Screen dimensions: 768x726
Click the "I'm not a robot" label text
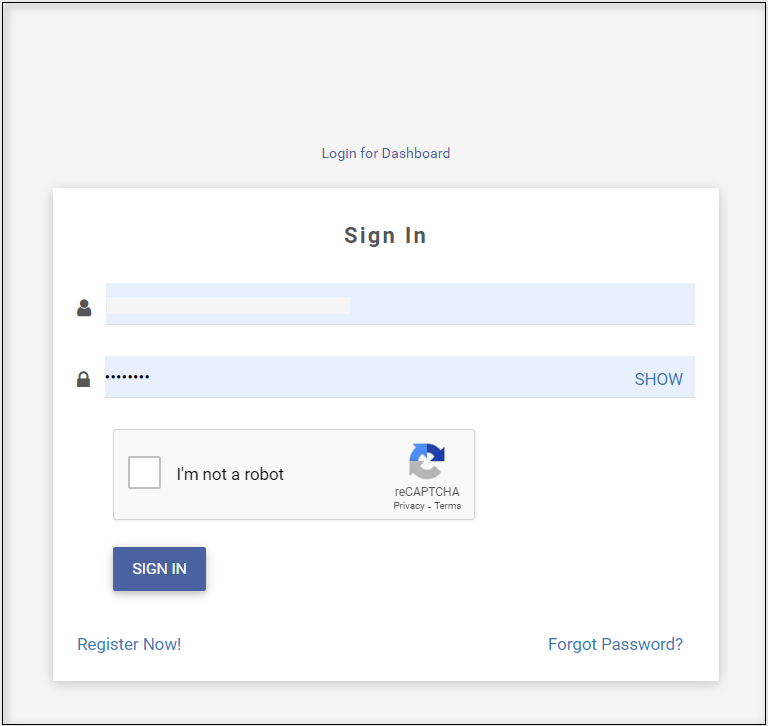pyautogui.click(x=230, y=474)
